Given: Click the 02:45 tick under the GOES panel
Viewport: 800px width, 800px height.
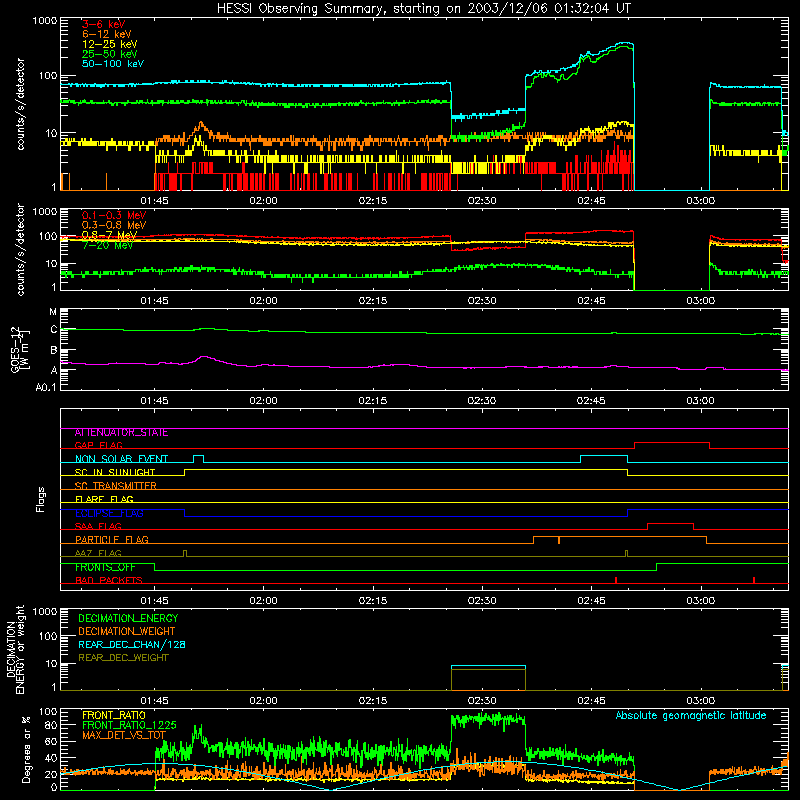Looking at the screenshot, I should pyautogui.click(x=591, y=401).
